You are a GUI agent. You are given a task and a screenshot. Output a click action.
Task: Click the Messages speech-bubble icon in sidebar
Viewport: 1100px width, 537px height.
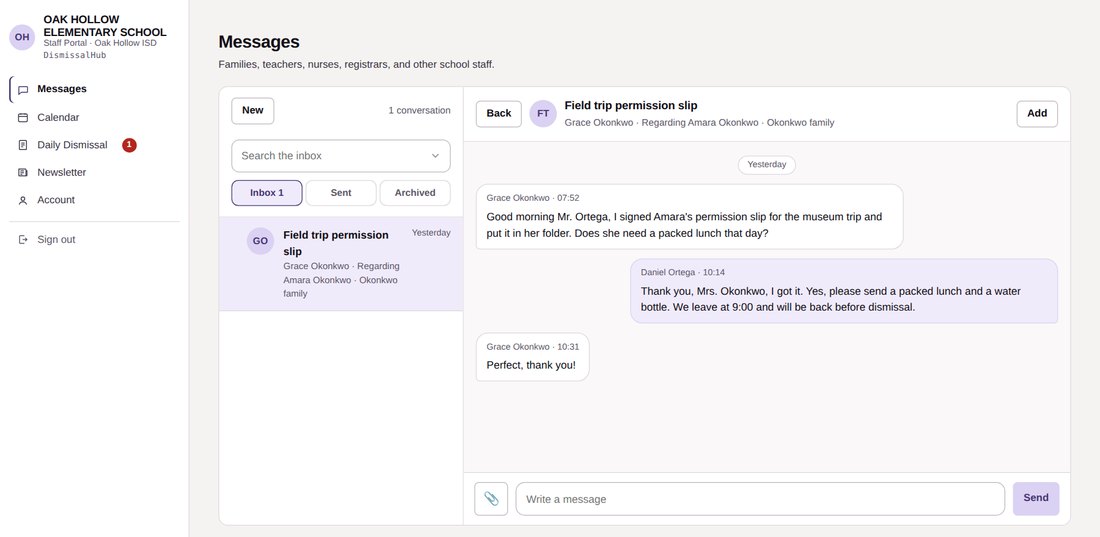23,90
